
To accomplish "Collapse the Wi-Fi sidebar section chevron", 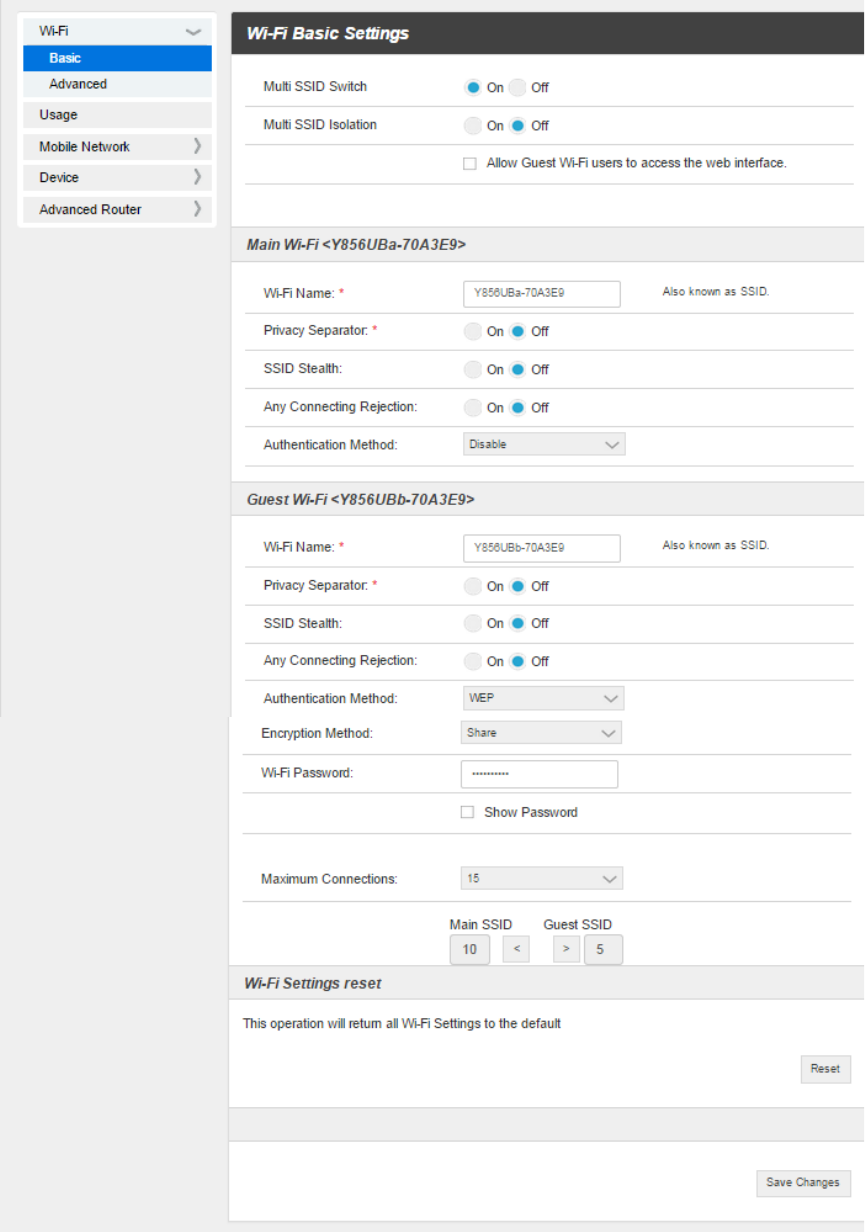I will 194,32.
